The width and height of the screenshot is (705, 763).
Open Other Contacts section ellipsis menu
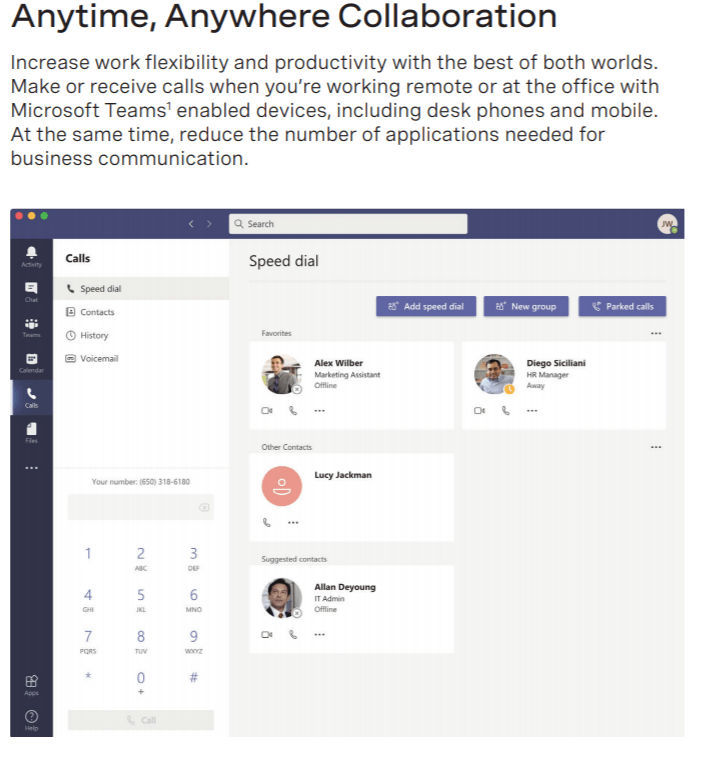point(656,447)
